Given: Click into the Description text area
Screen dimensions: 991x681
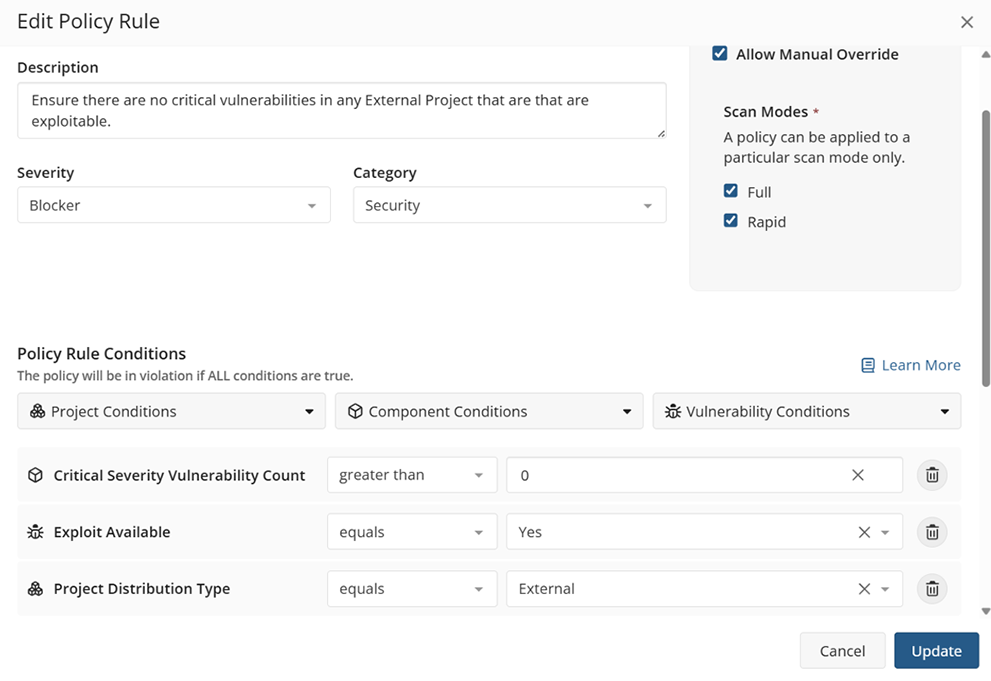Looking at the screenshot, I should tap(342, 111).
